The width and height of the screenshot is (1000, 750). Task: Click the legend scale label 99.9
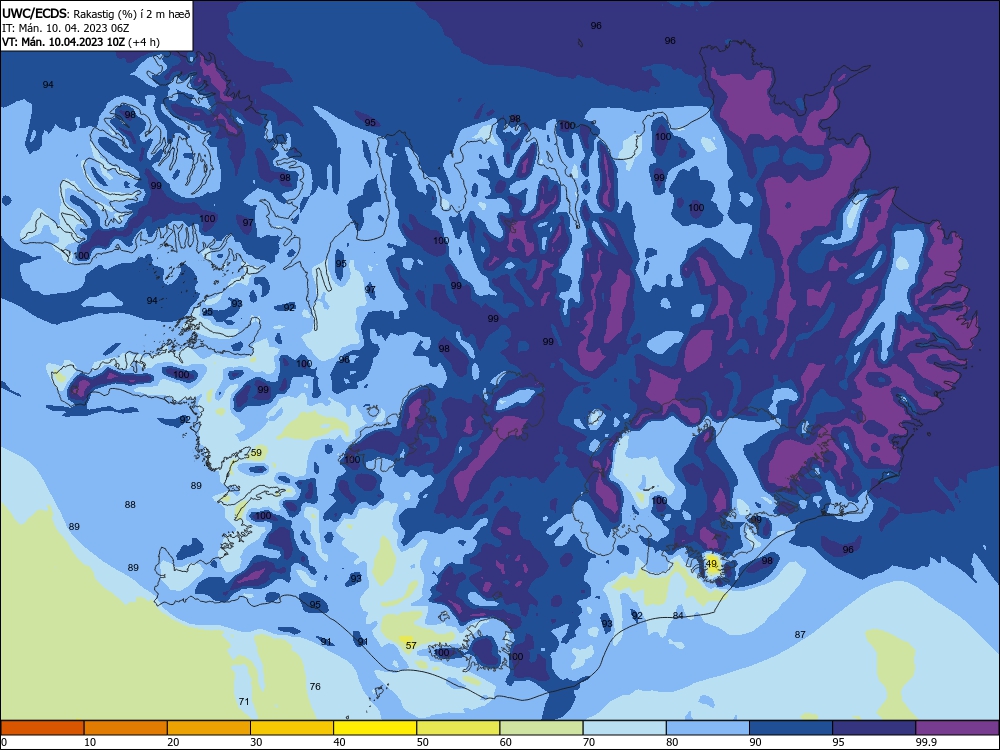pos(926,742)
